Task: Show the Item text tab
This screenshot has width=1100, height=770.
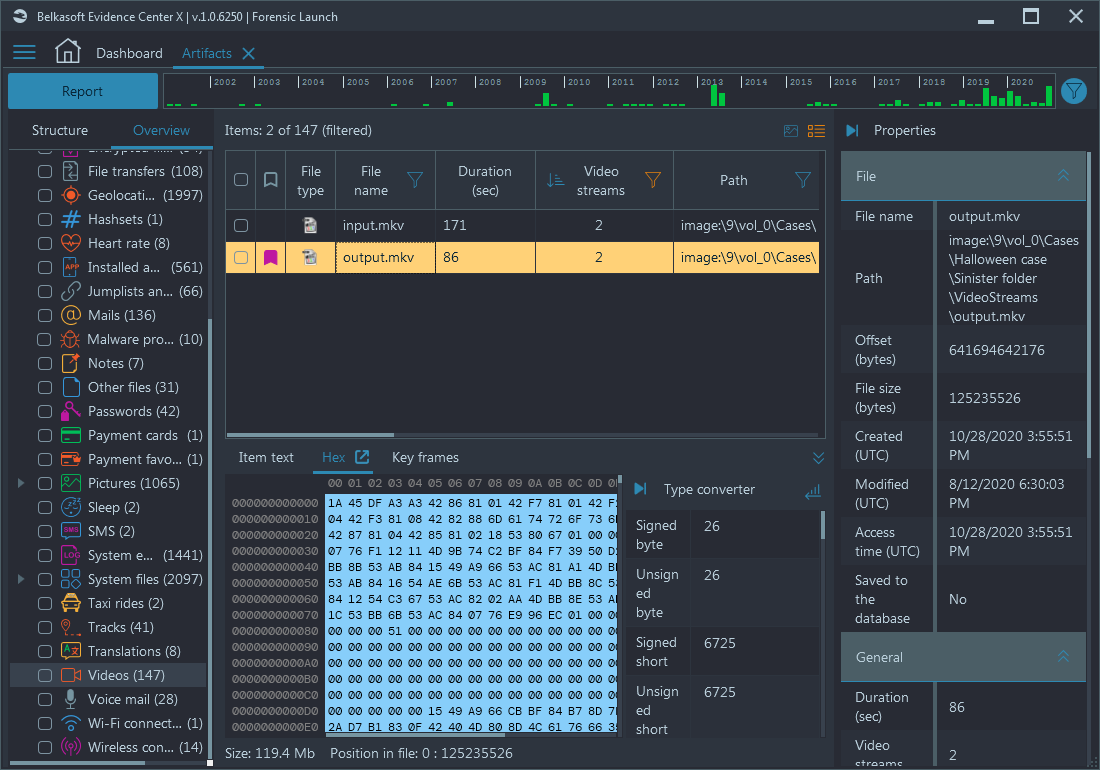Action: 266,457
